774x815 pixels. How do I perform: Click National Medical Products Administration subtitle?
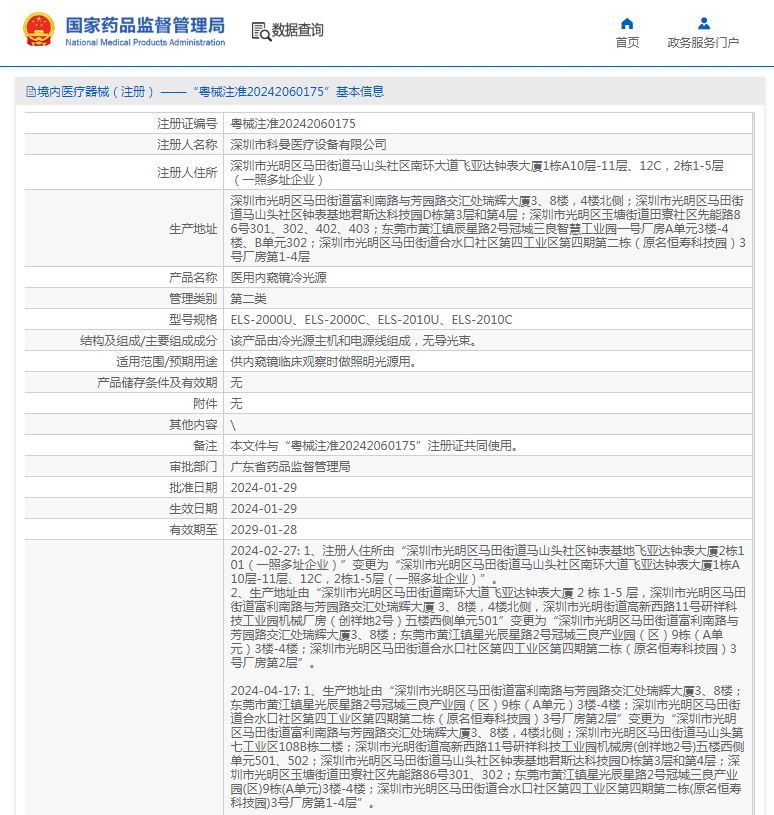[145, 43]
